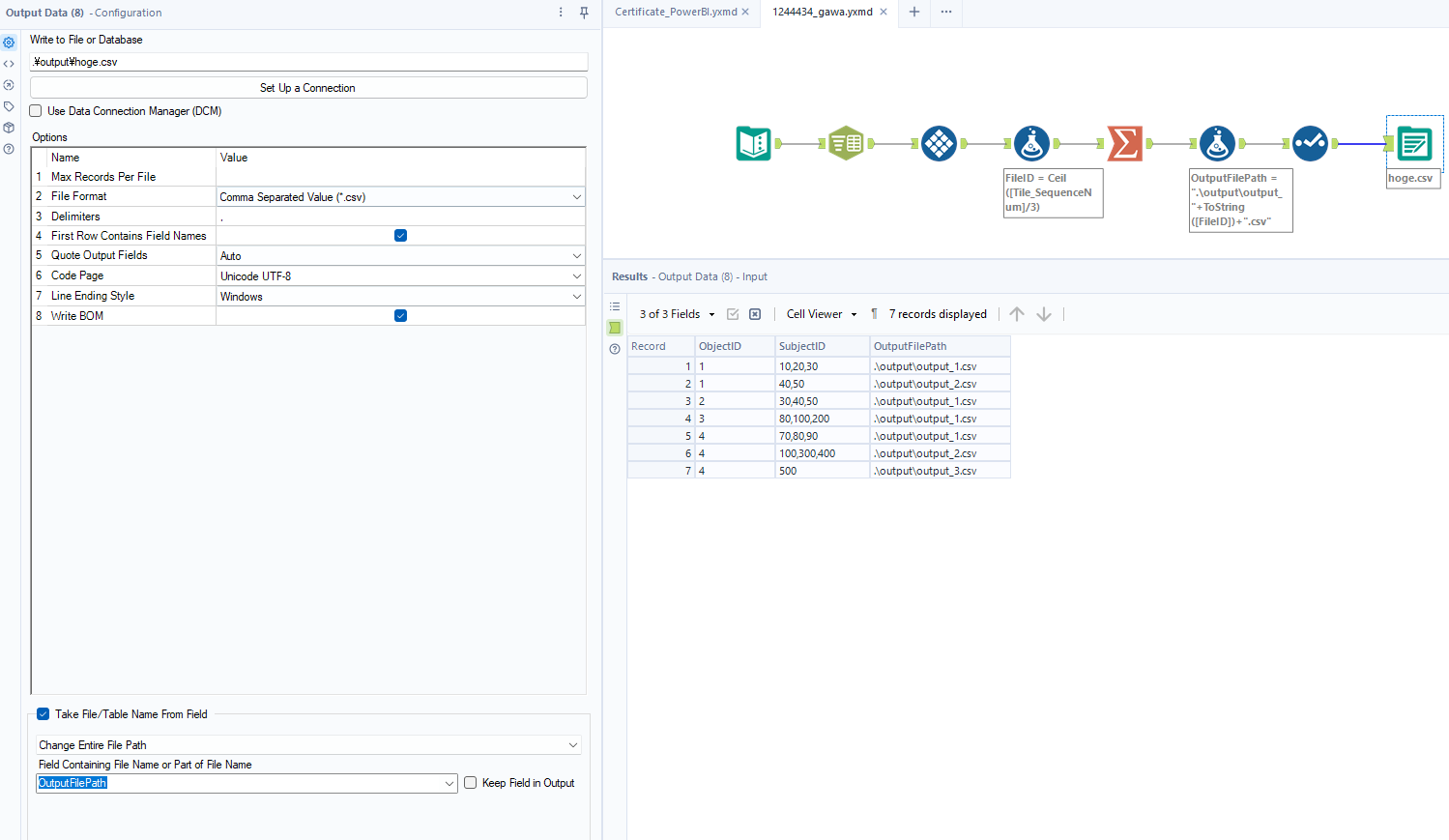Select the 1244434_gawa.yxmd tab

[822, 13]
